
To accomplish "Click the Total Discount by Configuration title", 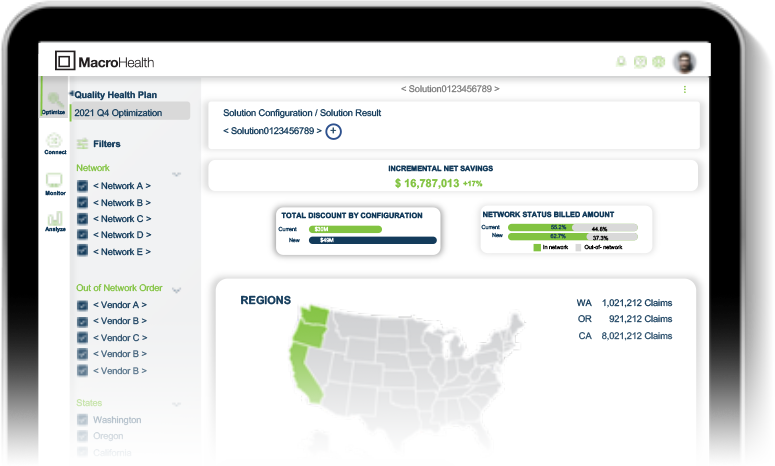I will [352, 215].
